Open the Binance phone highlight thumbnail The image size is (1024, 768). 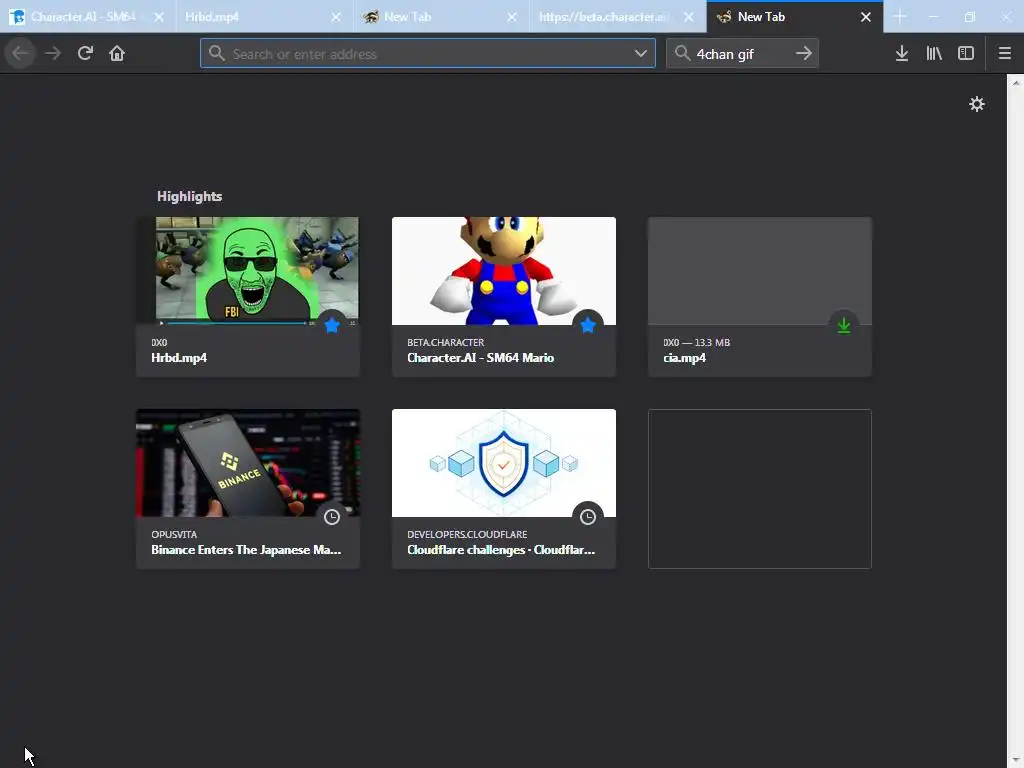[248, 462]
